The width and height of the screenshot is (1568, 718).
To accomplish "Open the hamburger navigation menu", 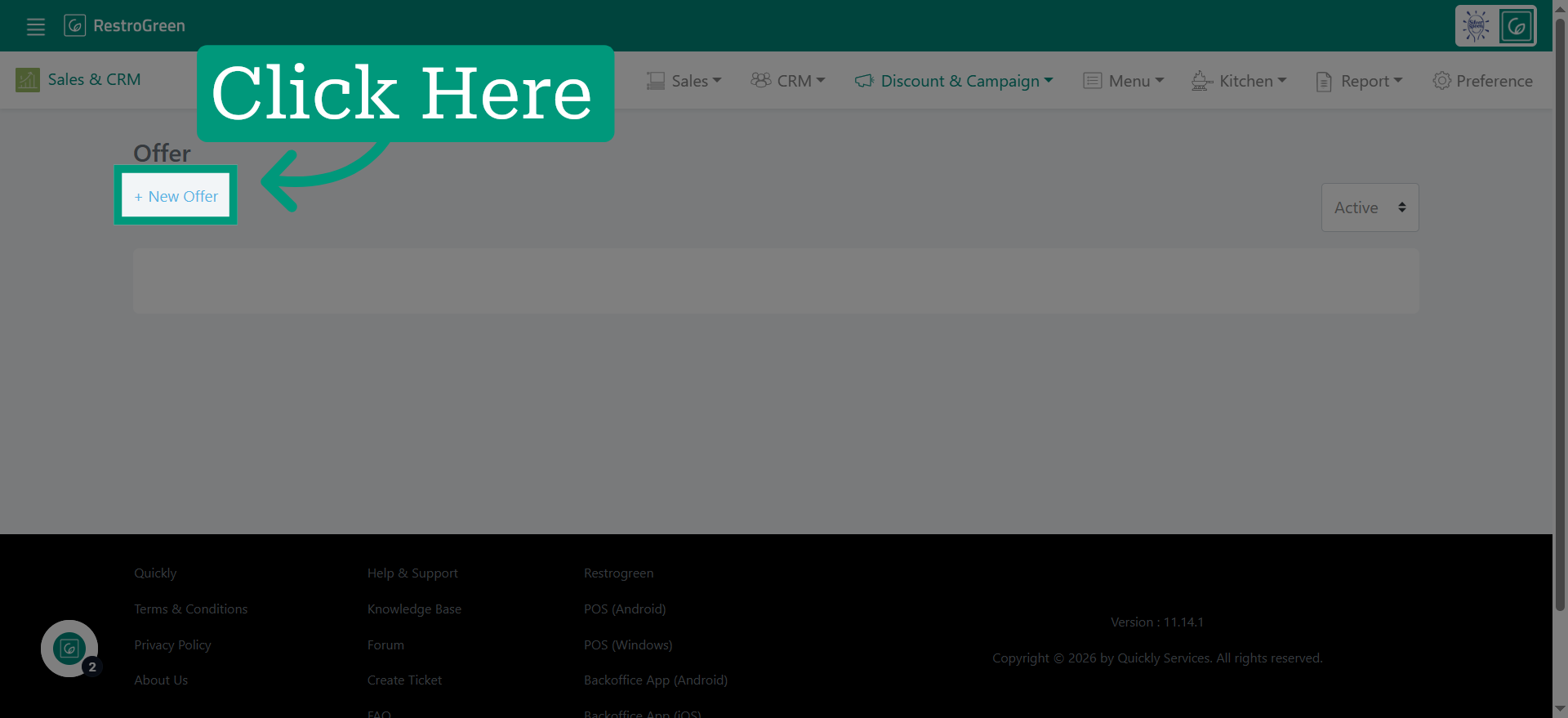I will [36, 26].
